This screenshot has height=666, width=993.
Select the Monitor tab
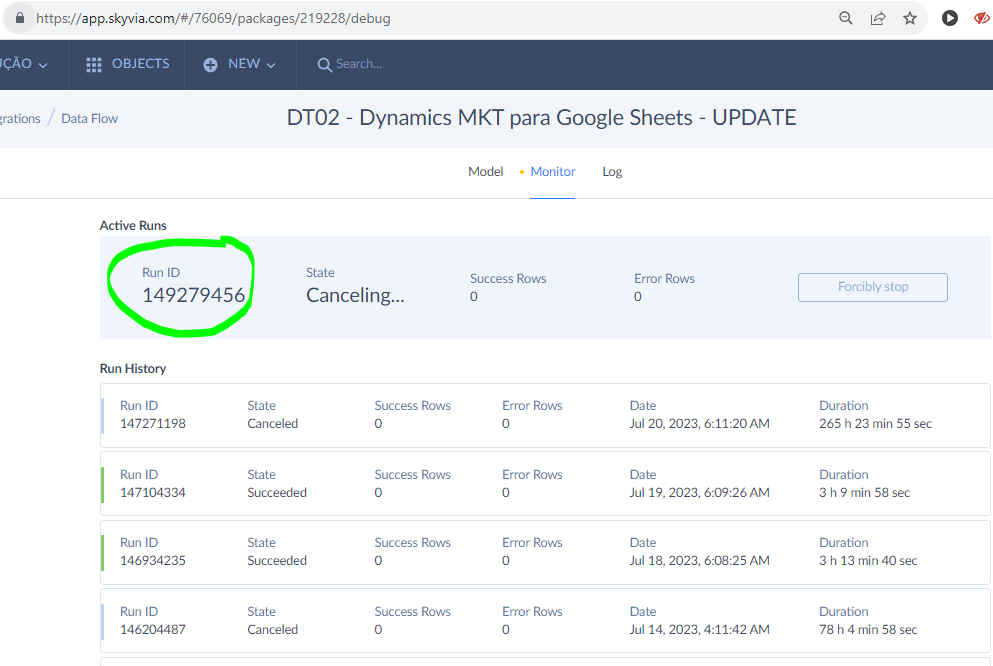[x=553, y=172]
